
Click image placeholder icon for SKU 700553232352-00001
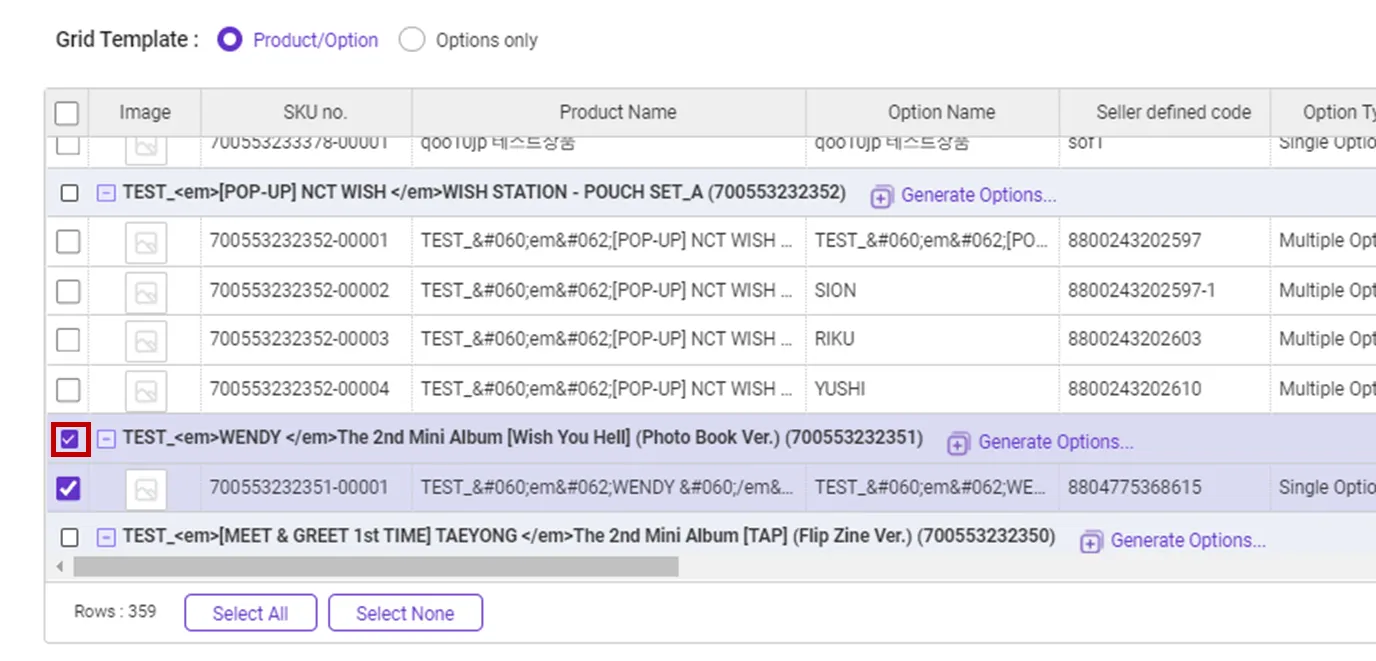[x=146, y=242]
